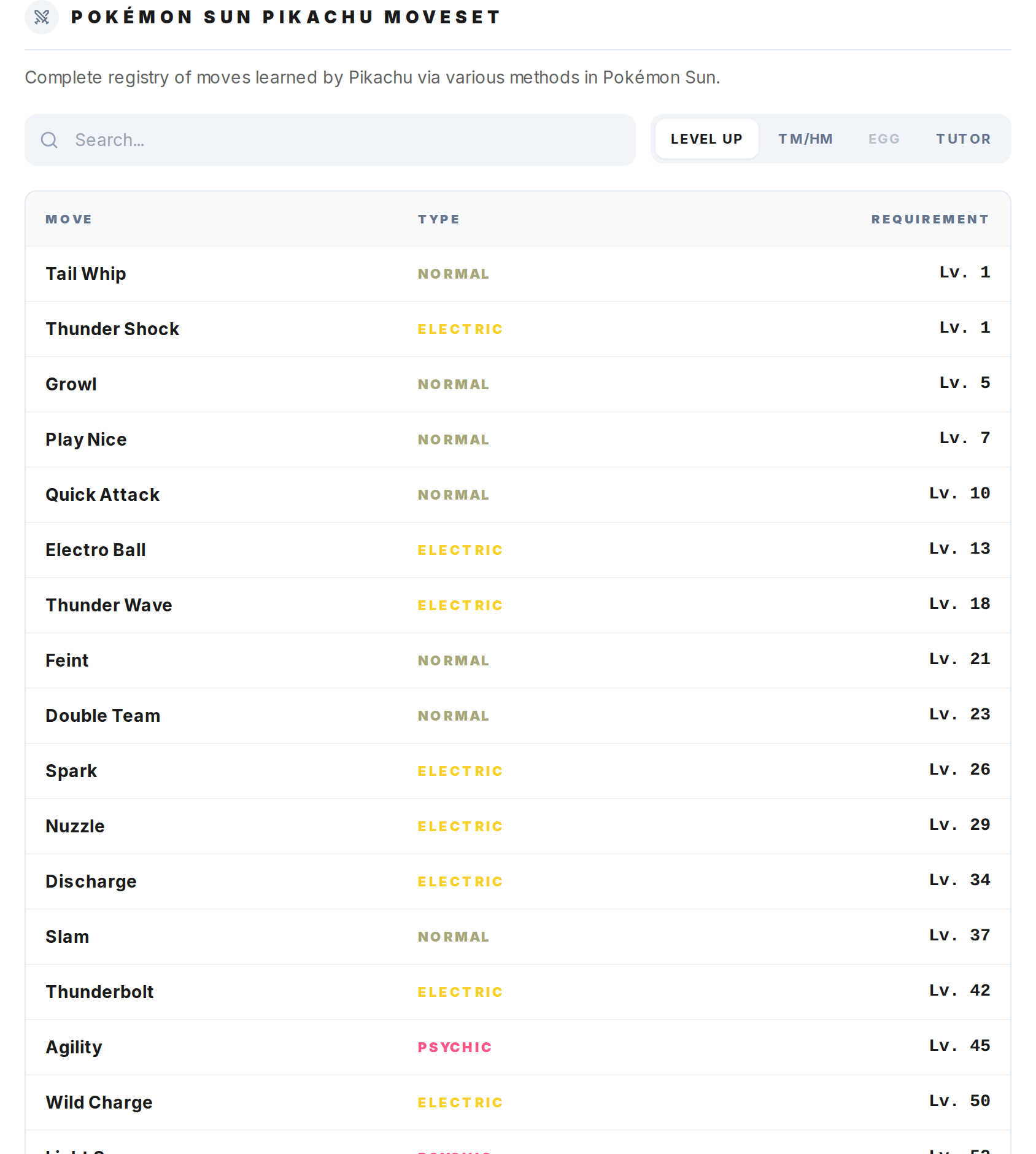Select the Level Up tab

[706, 139]
